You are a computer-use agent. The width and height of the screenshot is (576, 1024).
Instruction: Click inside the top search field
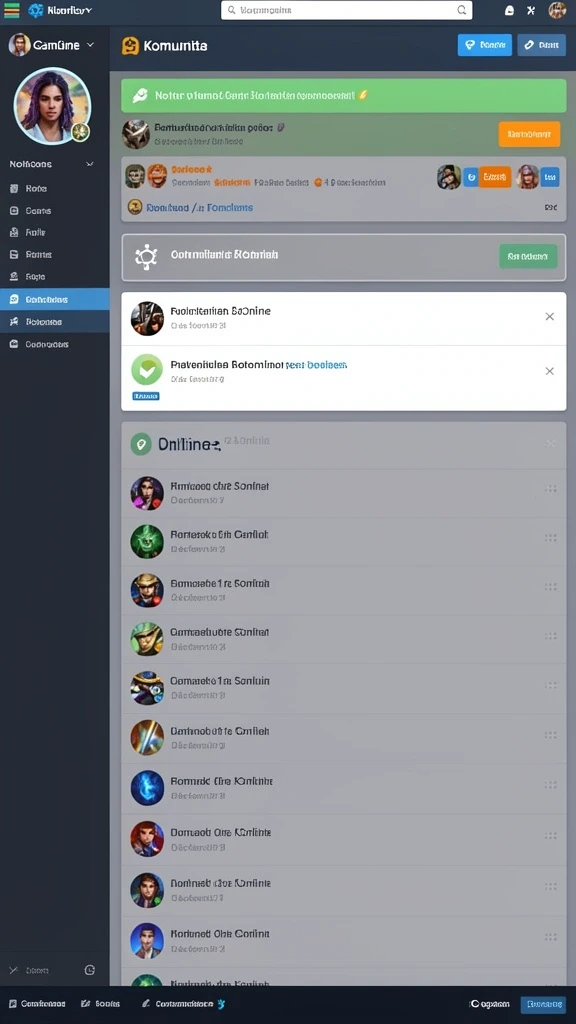(347, 10)
